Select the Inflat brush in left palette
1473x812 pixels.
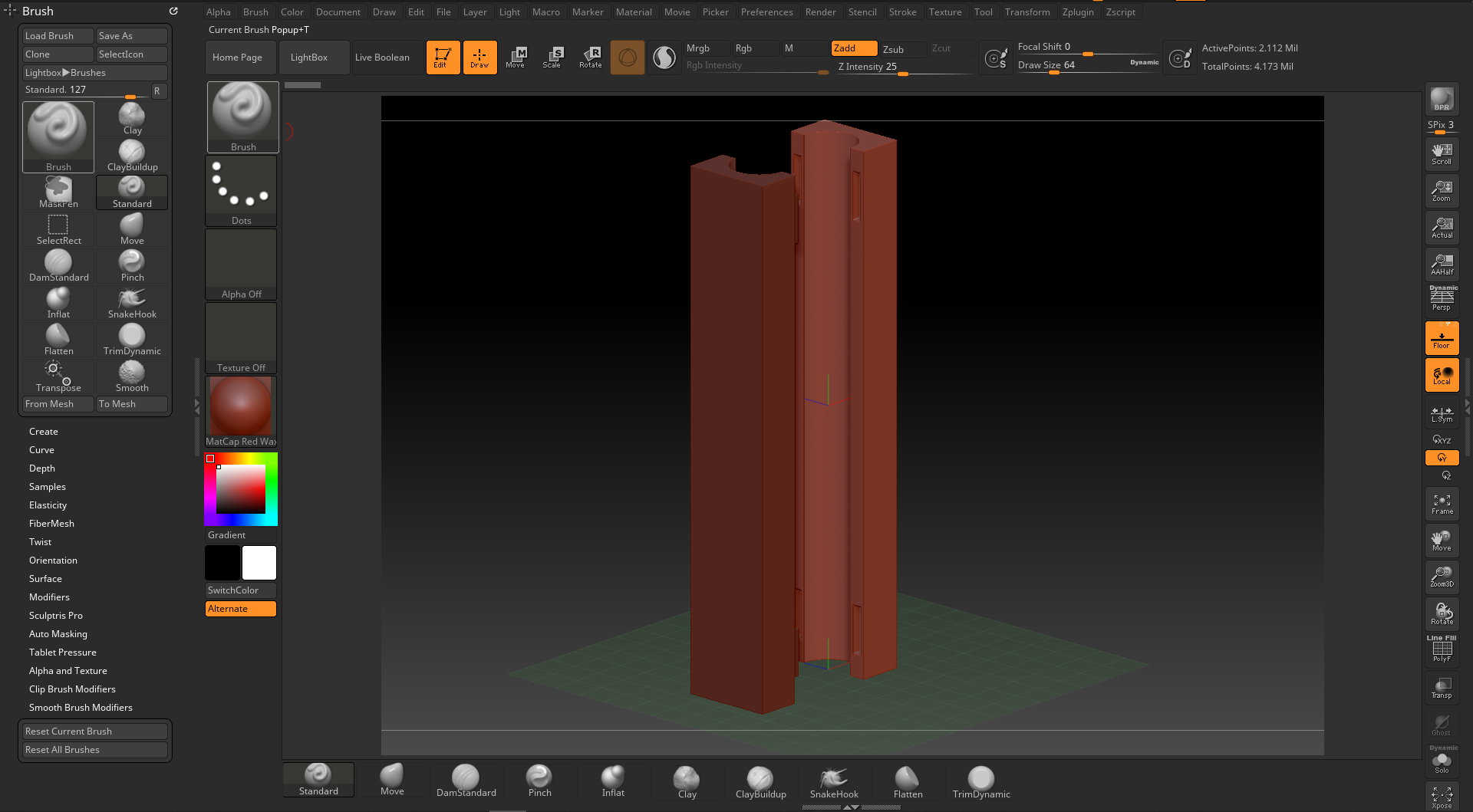click(58, 303)
